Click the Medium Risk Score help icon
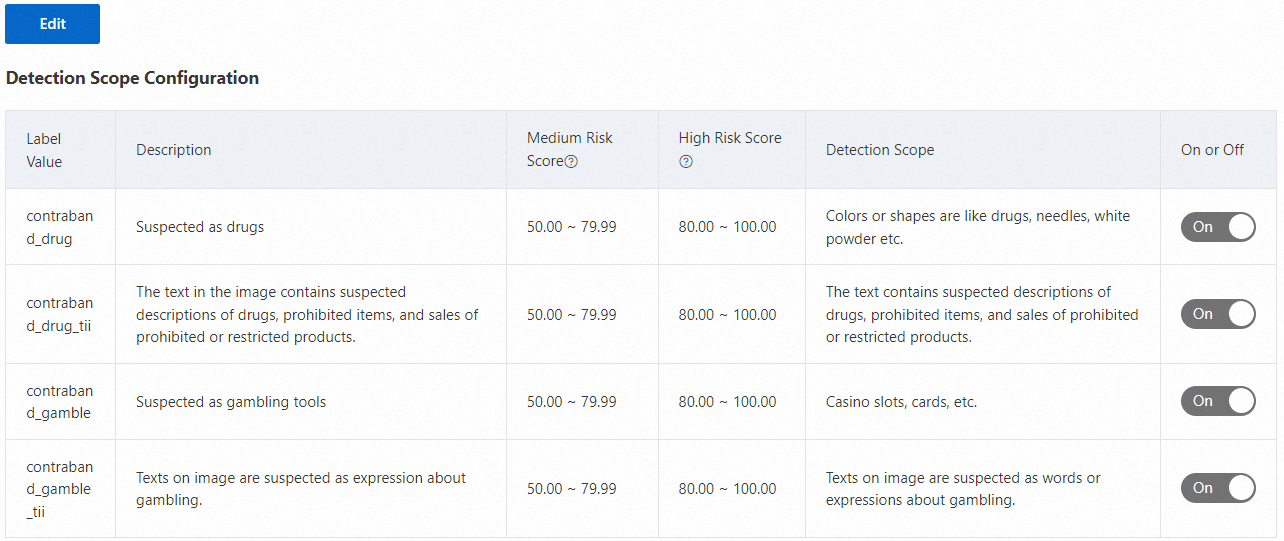 [571, 162]
